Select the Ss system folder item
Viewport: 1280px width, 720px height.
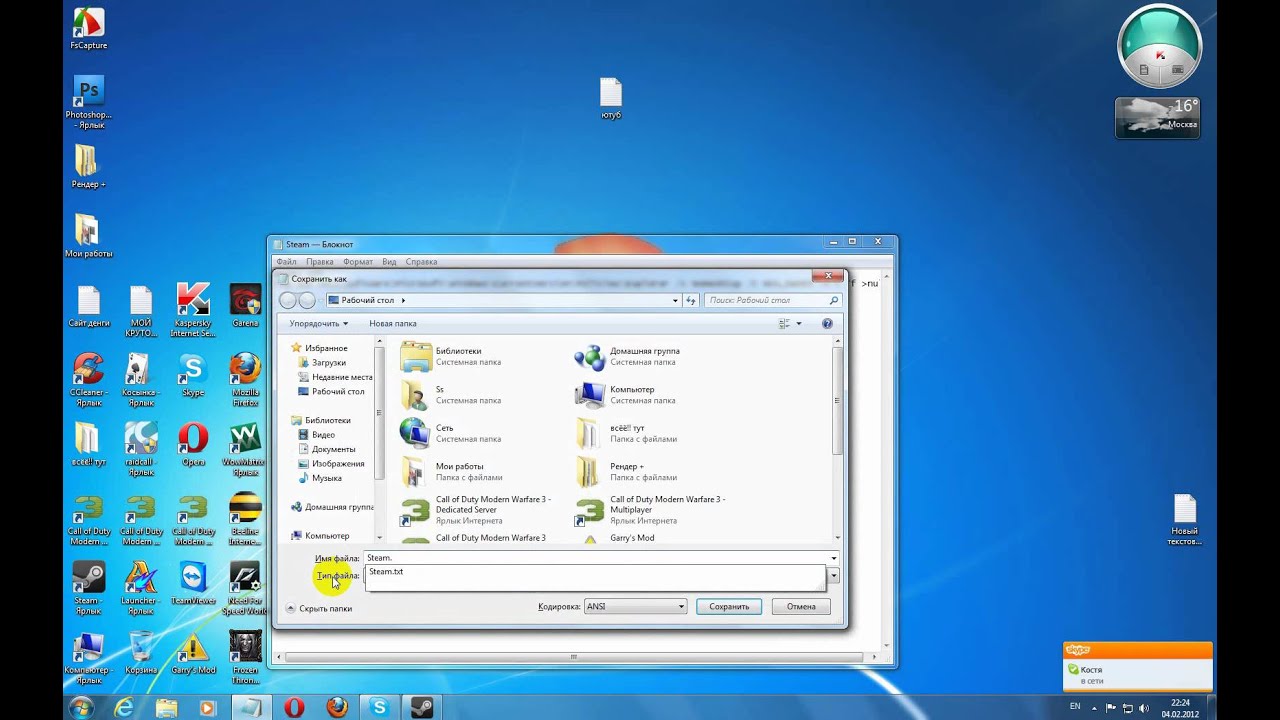(450, 394)
